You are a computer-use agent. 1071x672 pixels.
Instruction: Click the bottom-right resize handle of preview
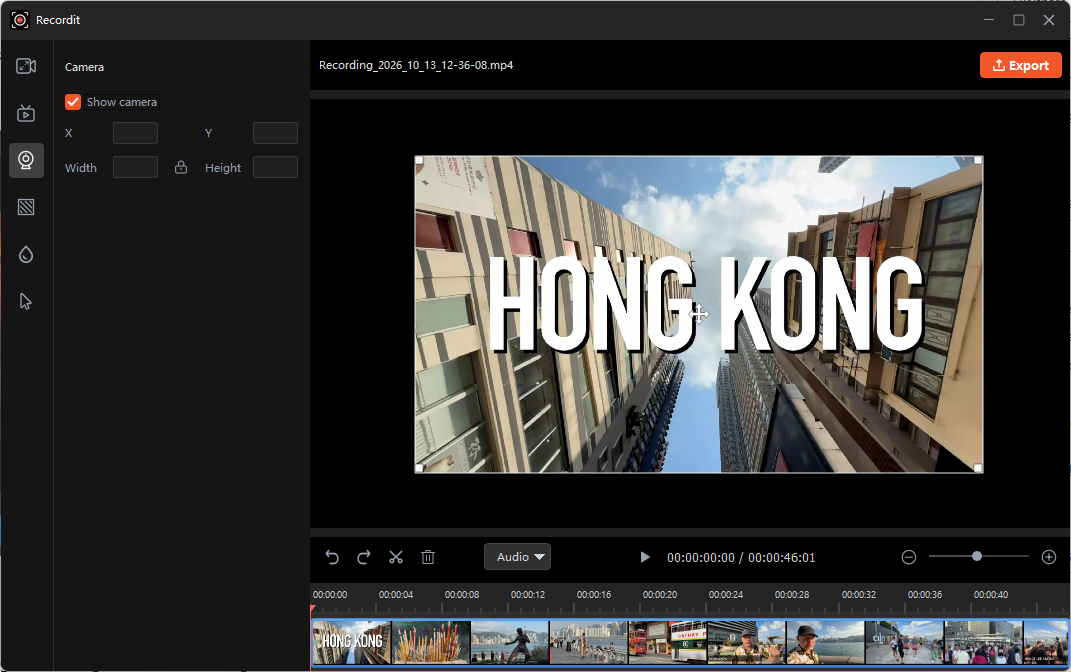pos(978,468)
